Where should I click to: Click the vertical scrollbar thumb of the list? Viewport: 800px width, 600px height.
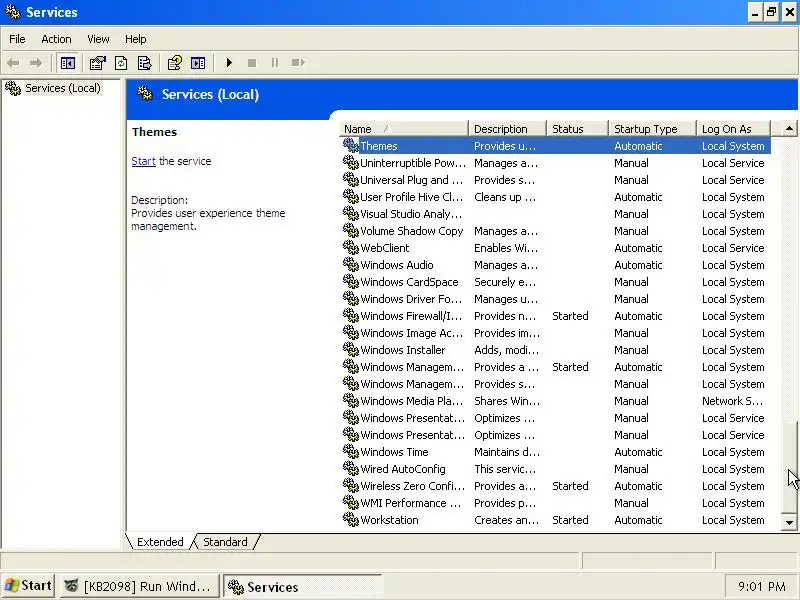pyautogui.click(x=789, y=467)
